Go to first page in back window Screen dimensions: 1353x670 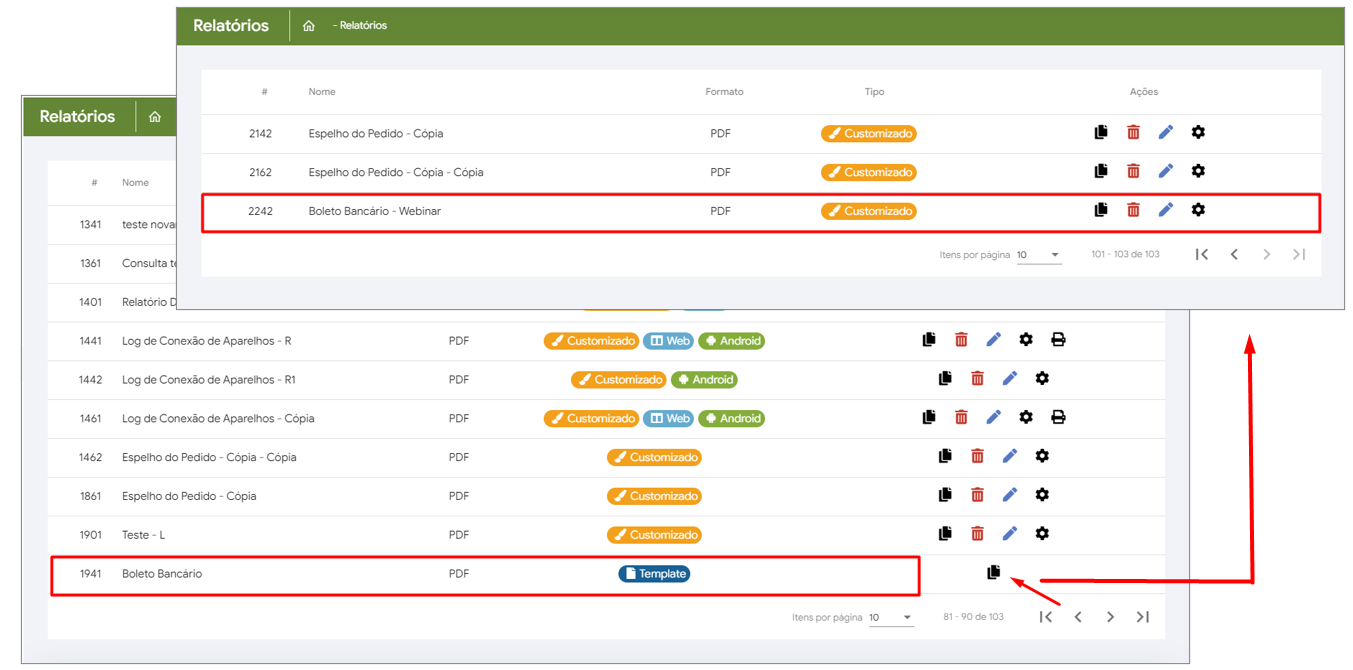click(1046, 617)
